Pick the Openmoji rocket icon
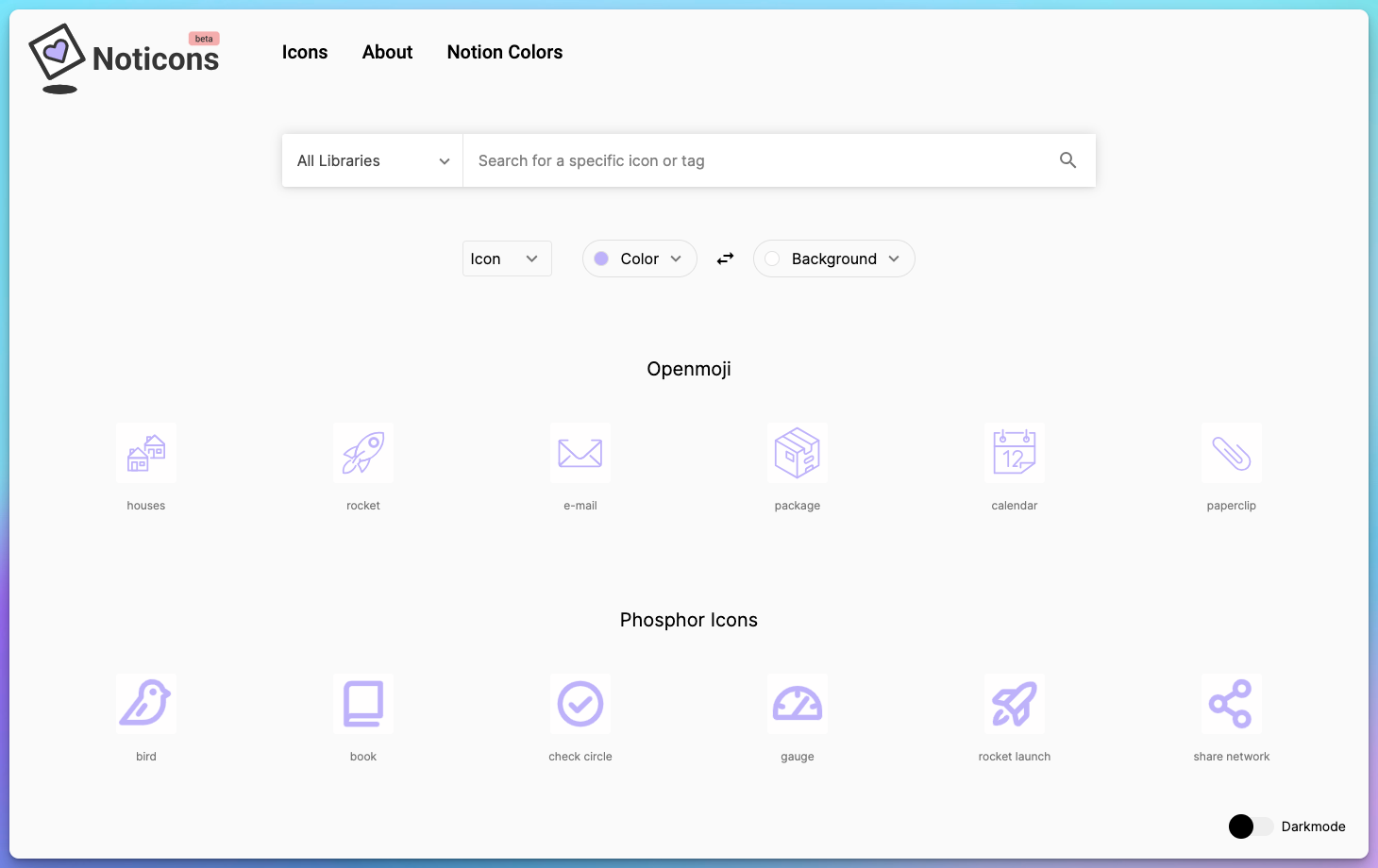Screen dimensions: 1378x868 click(363, 453)
